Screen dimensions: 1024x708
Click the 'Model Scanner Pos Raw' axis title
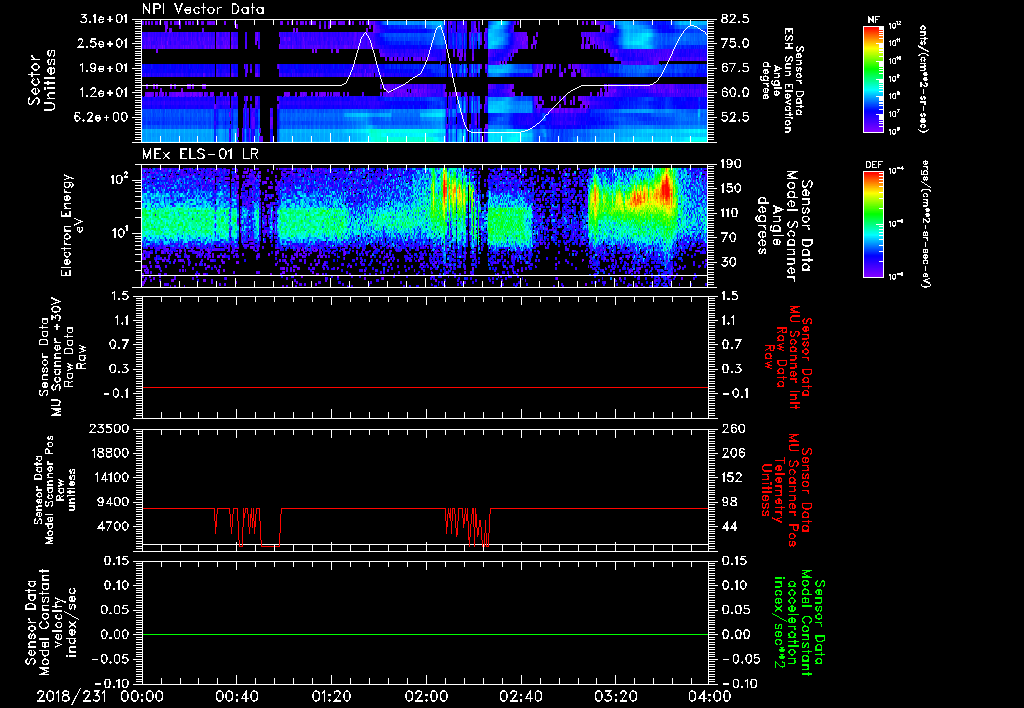point(56,490)
